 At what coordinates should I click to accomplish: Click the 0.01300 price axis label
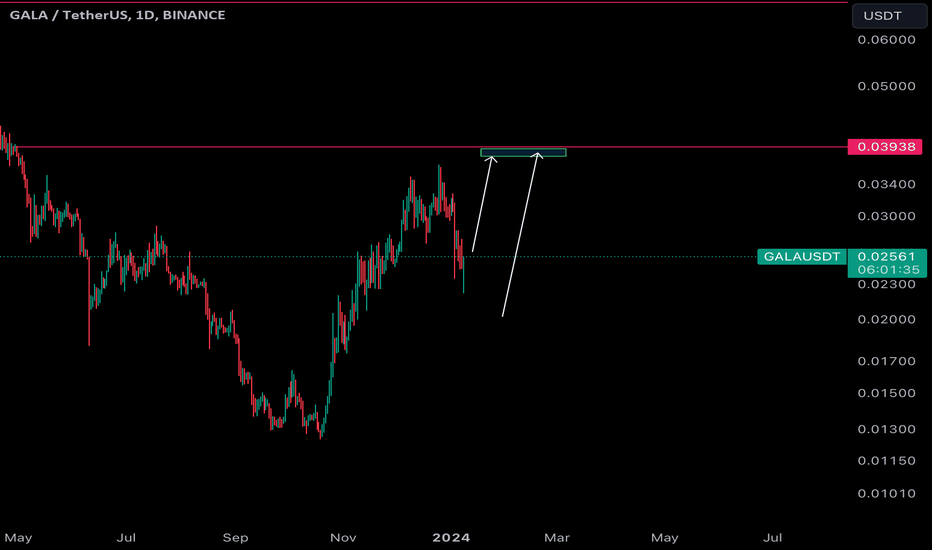pos(886,429)
